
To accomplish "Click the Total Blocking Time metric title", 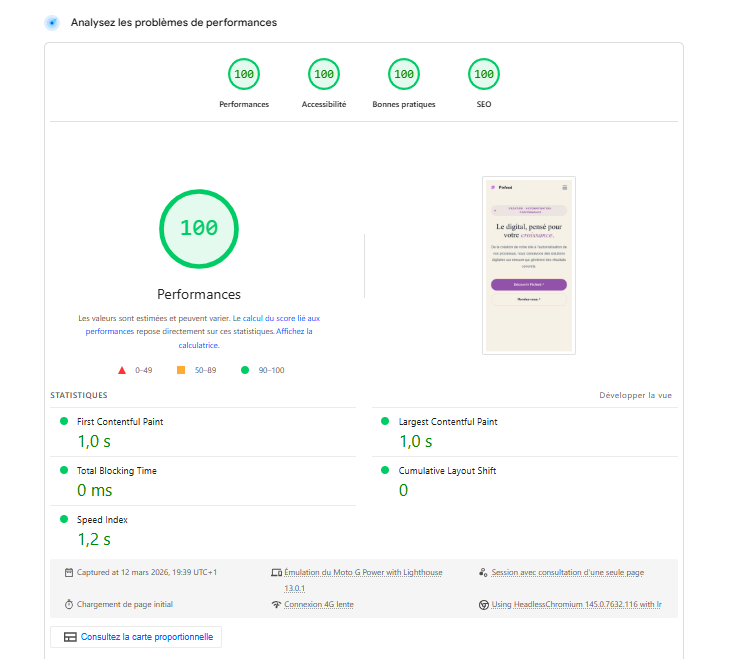I will coord(117,471).
